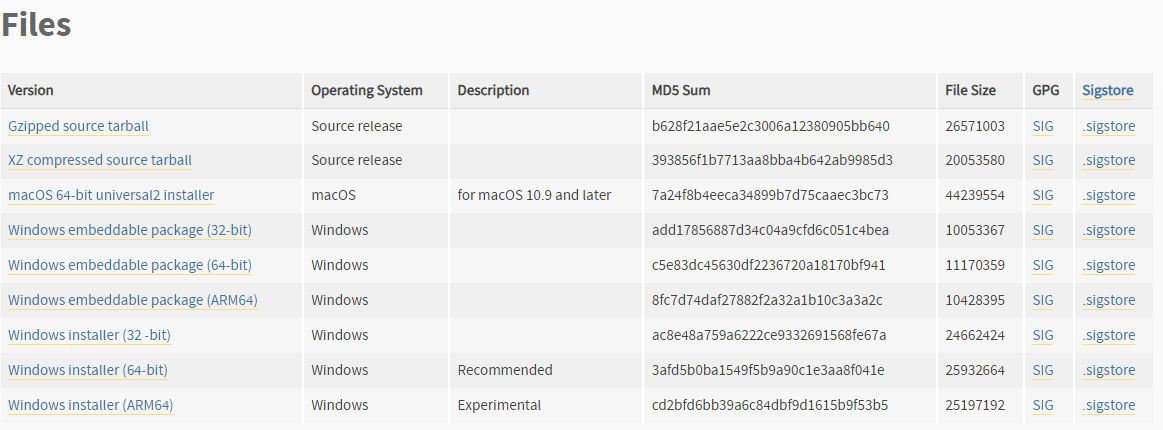This screenshot has height=430, width=1163.
Task: Select Windows embeddable package (ARM64) link
Action: point(132,300)
